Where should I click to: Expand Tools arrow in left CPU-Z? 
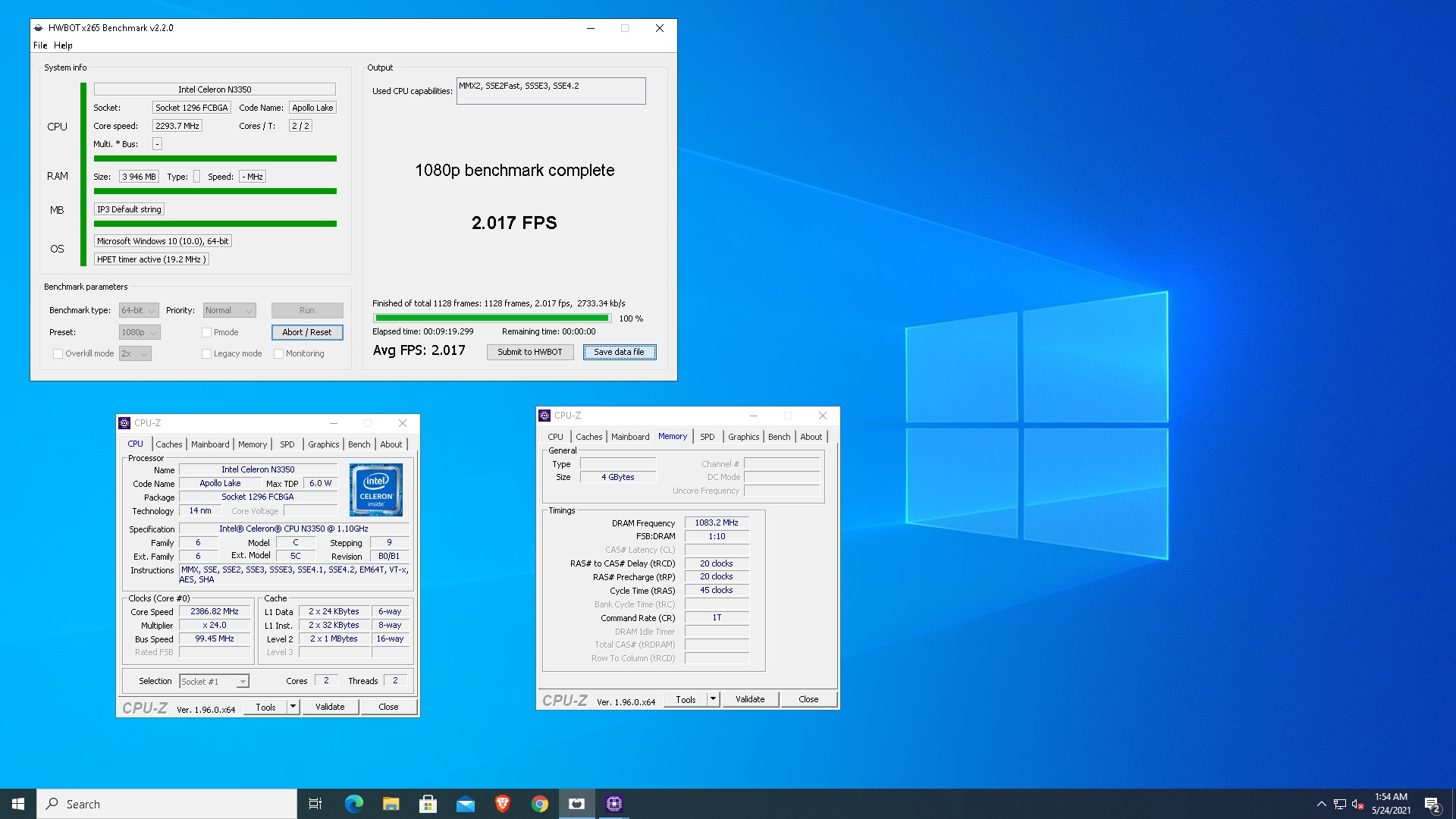pyautogui.click(x=293, y=707)
